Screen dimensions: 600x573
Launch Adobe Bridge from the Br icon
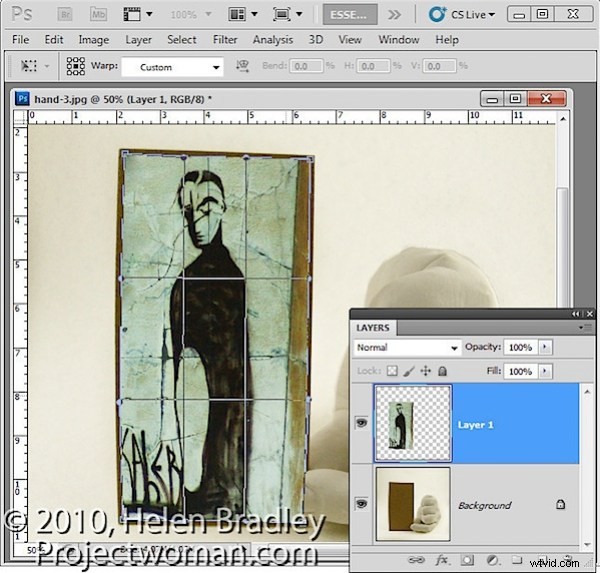click(x=65, y=15)
